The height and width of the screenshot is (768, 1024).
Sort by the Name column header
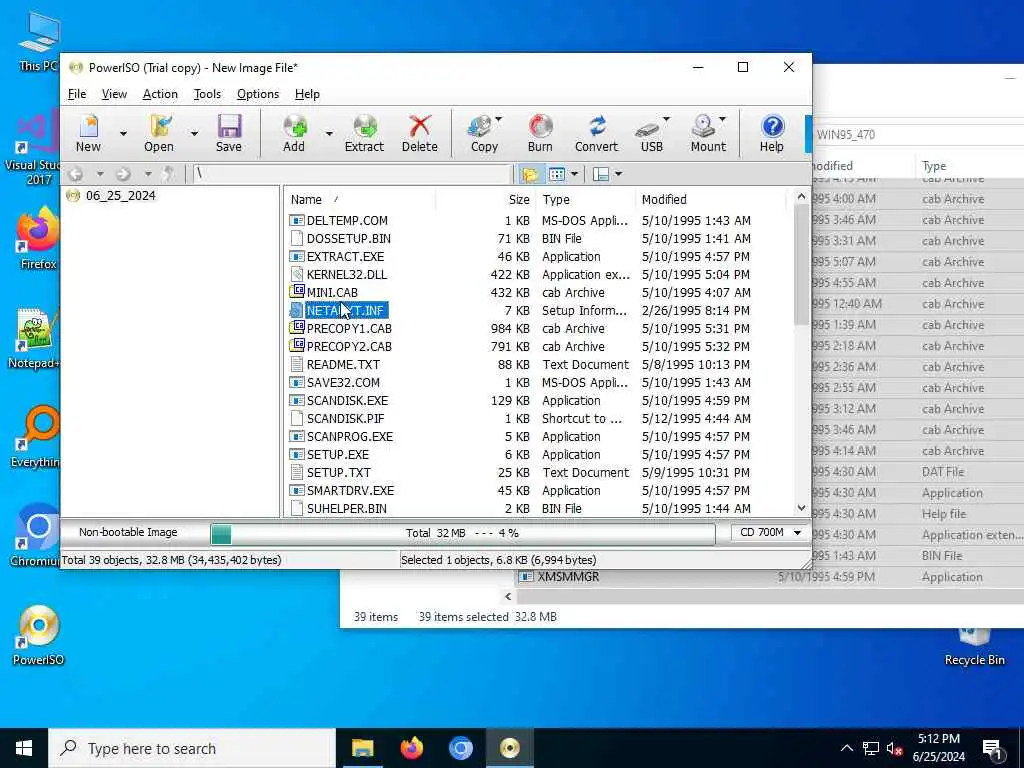click(360, 199)
